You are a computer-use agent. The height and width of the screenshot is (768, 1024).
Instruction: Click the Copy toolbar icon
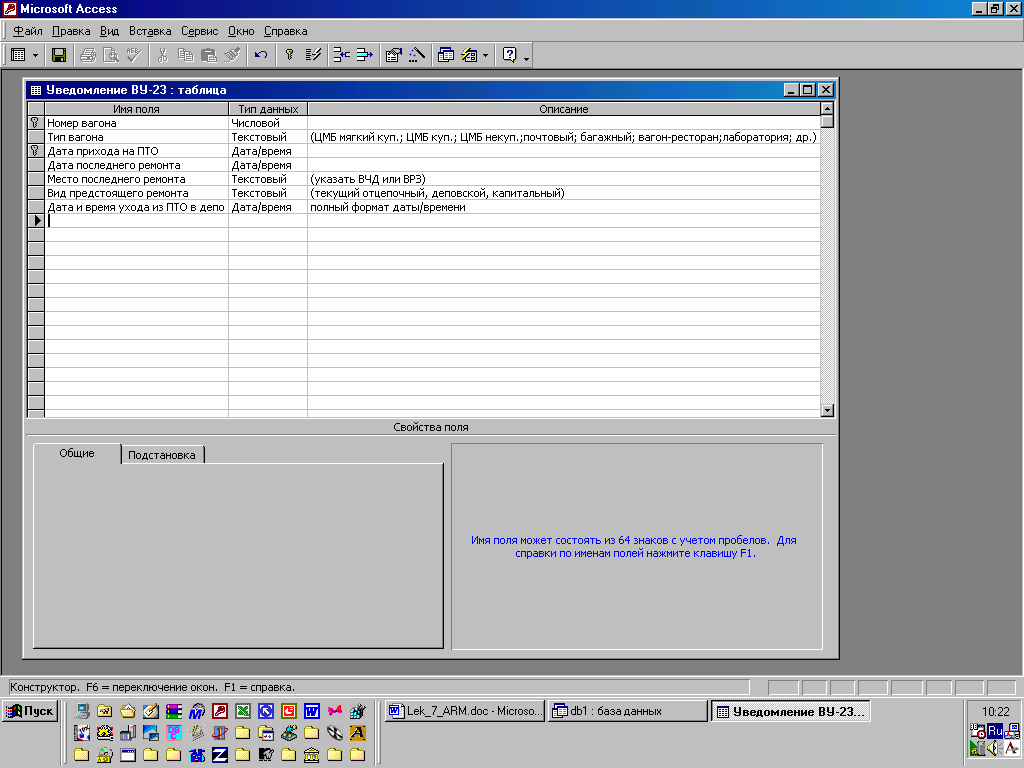[x=185, y=56]
